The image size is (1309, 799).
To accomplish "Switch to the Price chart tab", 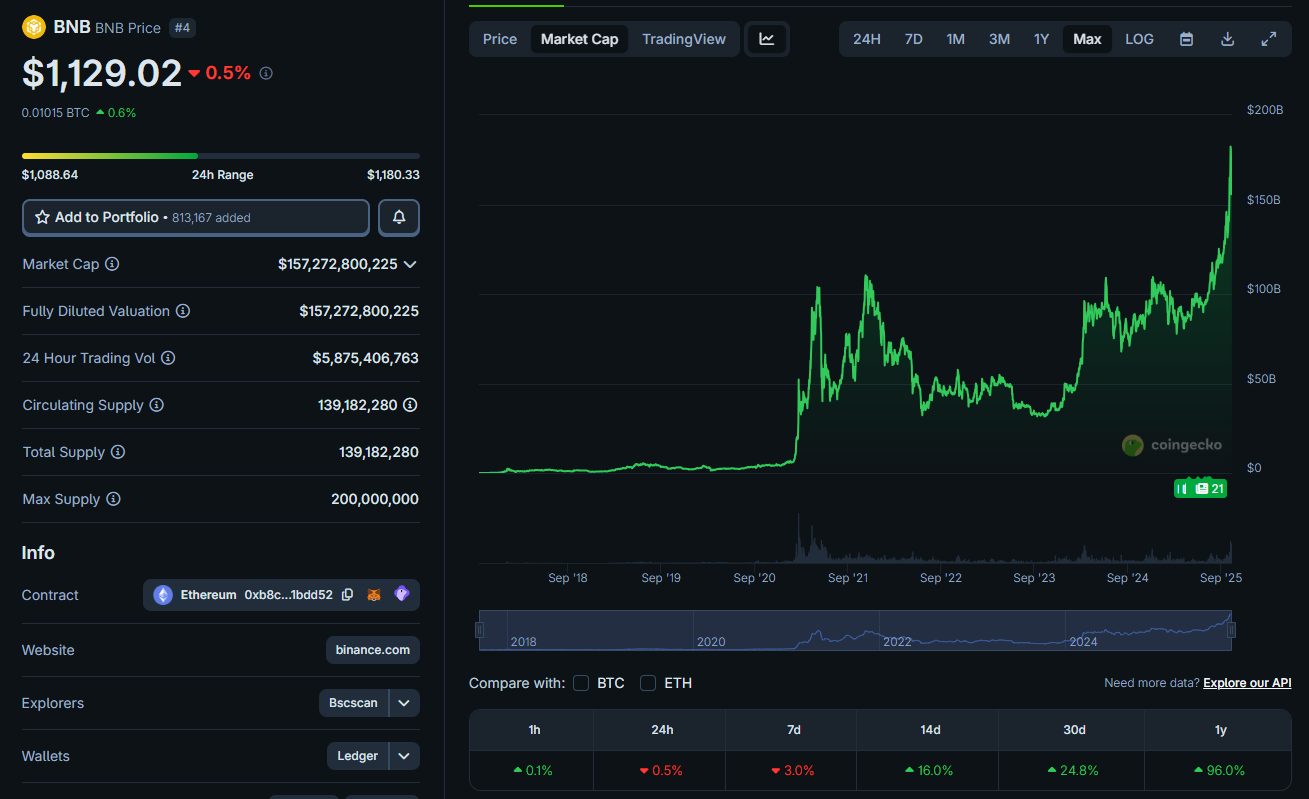I will point(500,39).
